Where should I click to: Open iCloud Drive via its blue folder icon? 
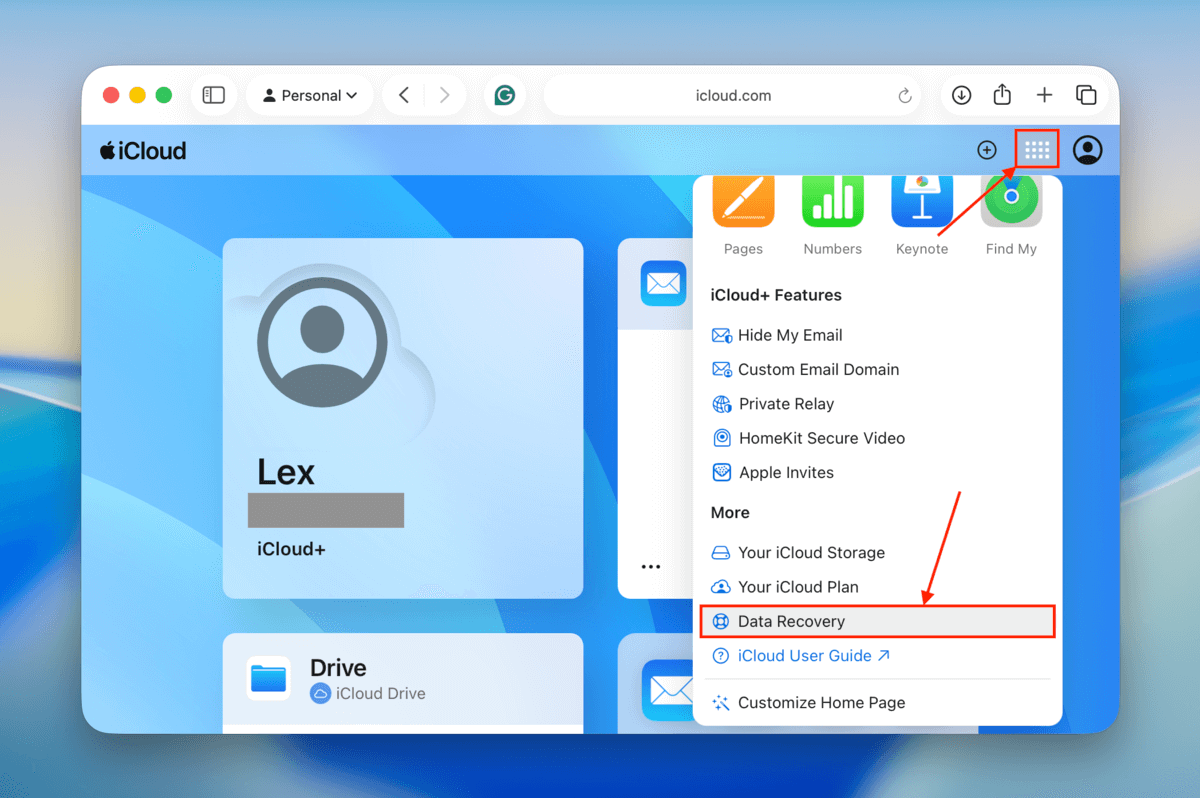(268, 677)
